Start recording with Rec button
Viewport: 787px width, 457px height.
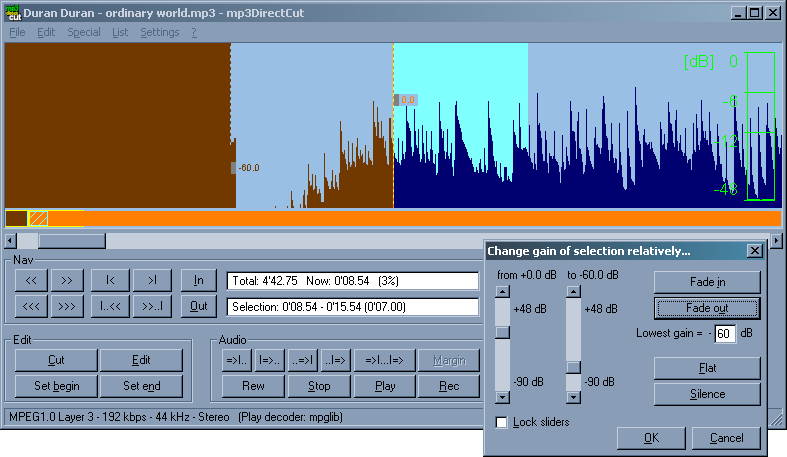[449, 386]
